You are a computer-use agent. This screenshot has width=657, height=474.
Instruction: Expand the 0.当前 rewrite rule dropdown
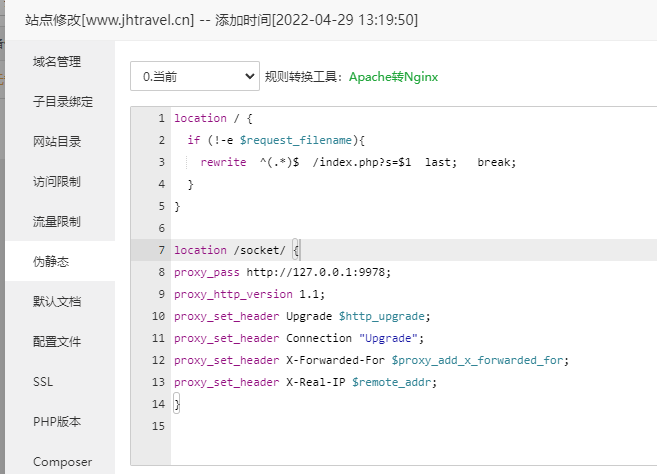click(194, 76)
